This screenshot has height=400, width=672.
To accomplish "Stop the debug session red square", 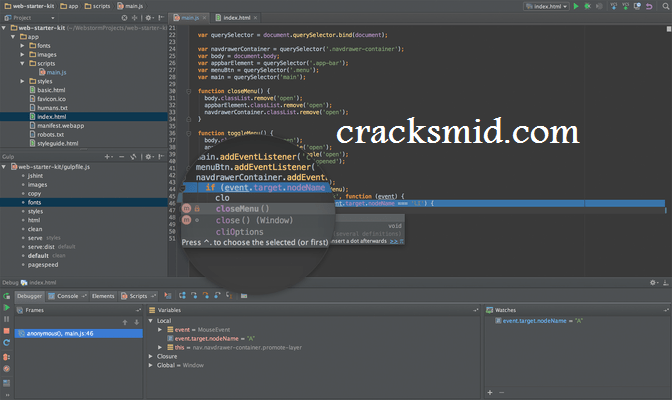I will 6,331.
